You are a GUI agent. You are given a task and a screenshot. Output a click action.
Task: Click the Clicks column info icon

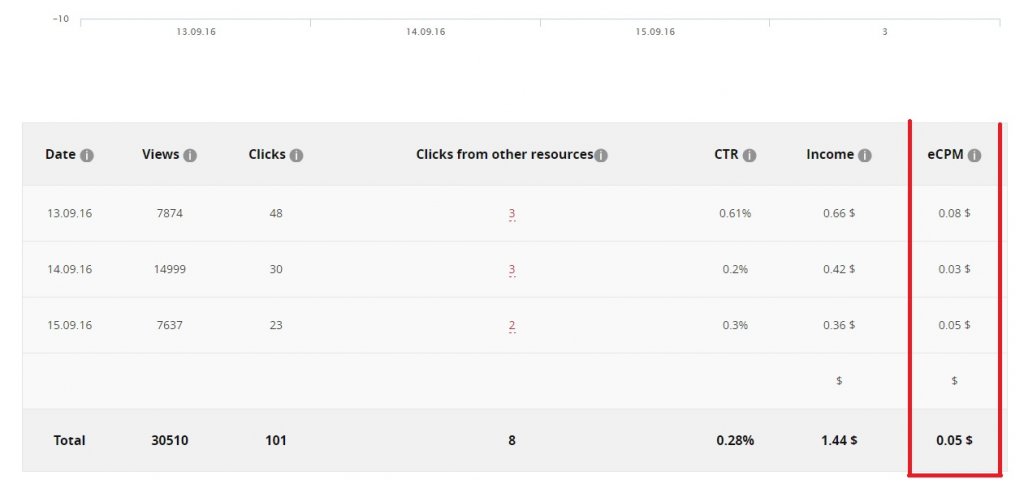(x=296, y=156)
